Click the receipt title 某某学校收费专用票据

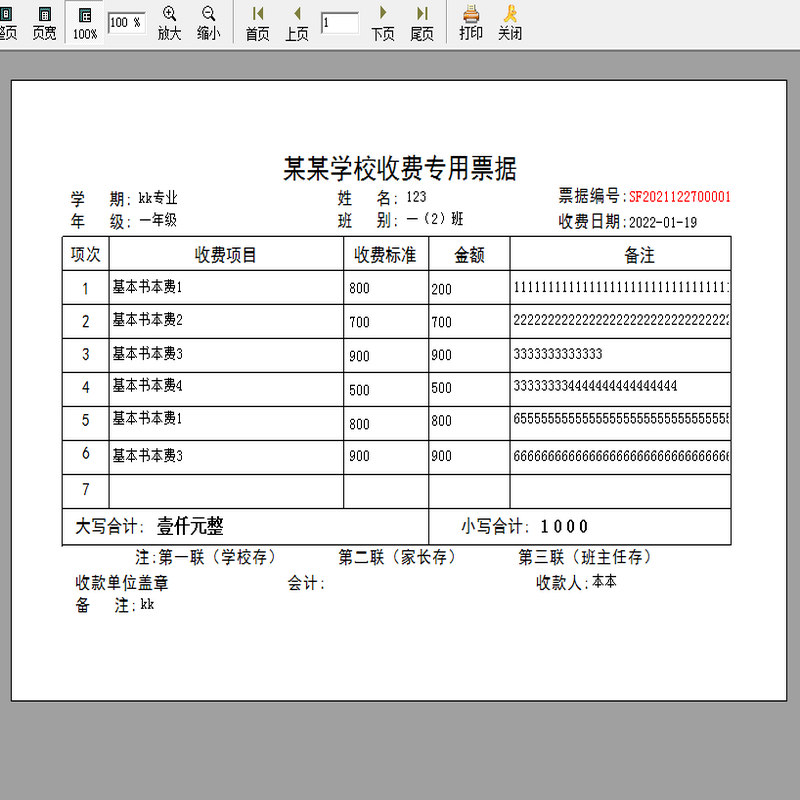[399, 168]
